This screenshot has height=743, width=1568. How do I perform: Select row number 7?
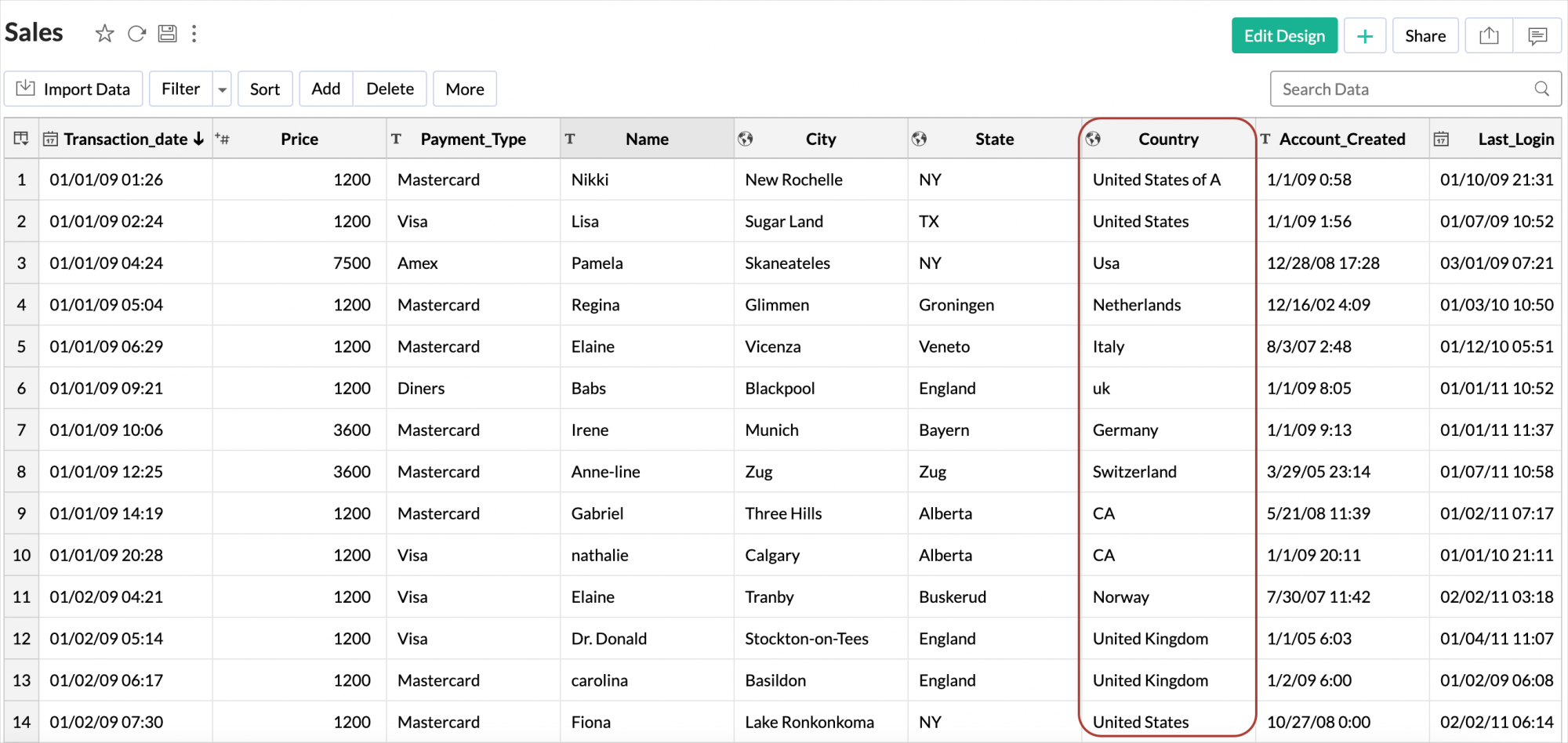pos(22,429)
